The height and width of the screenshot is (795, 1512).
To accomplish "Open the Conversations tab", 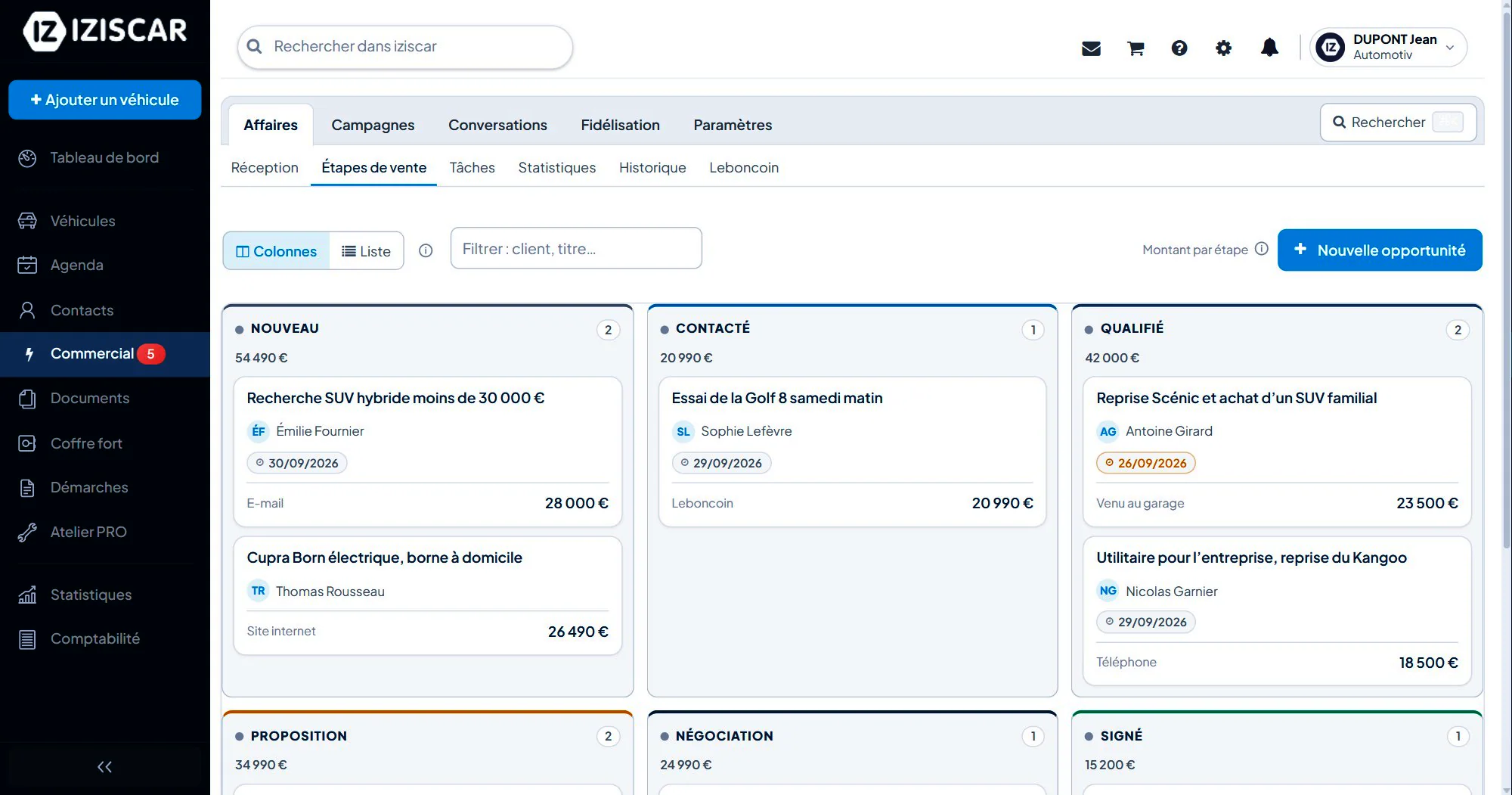I will pyautogui.click(x=497, y=125).
